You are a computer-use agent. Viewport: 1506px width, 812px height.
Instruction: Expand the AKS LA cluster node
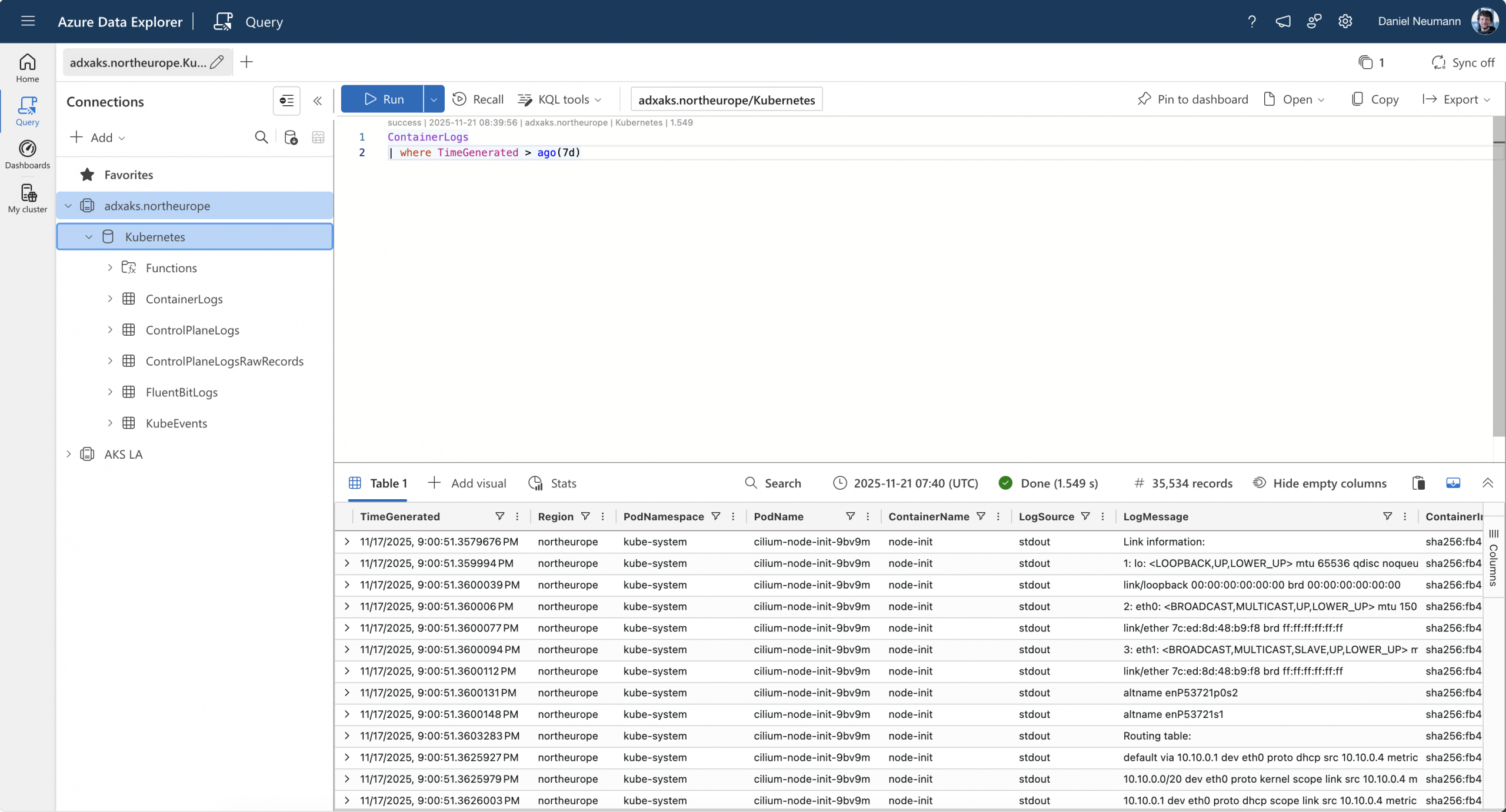click(69, 454)
